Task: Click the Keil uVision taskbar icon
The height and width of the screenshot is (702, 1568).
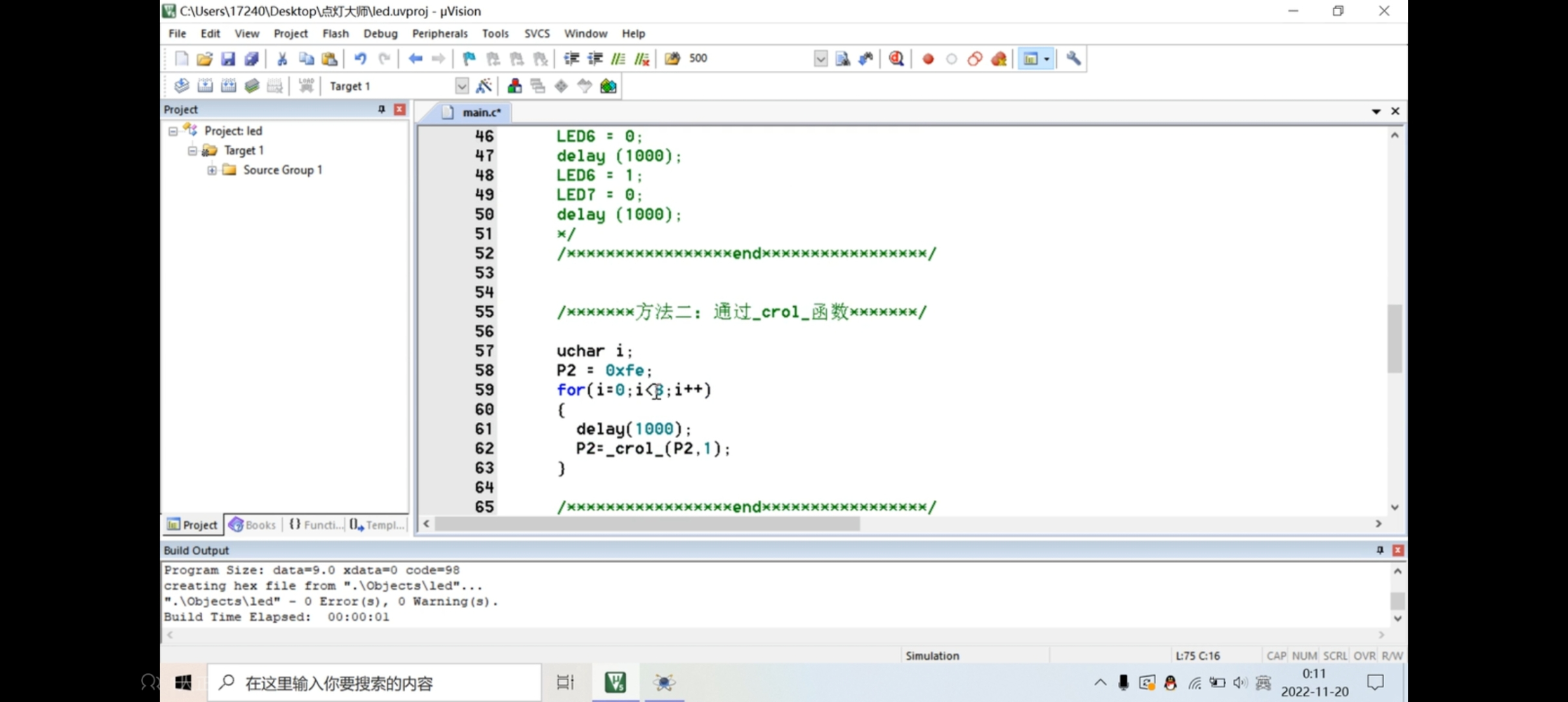Action: click(616, 682)
